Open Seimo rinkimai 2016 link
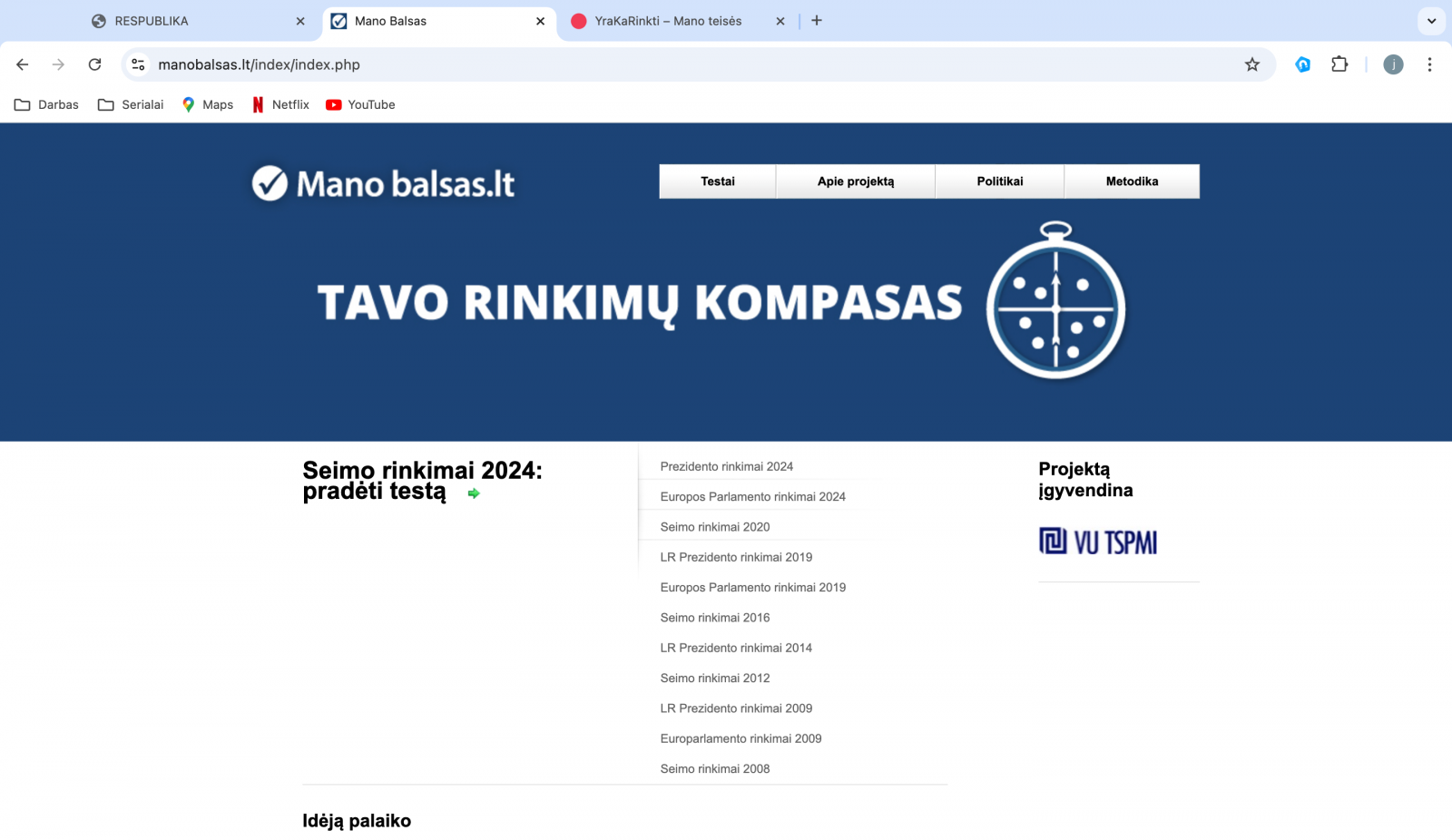The width and height of the screenshot is (1452, 840). (x=715, y=618)
